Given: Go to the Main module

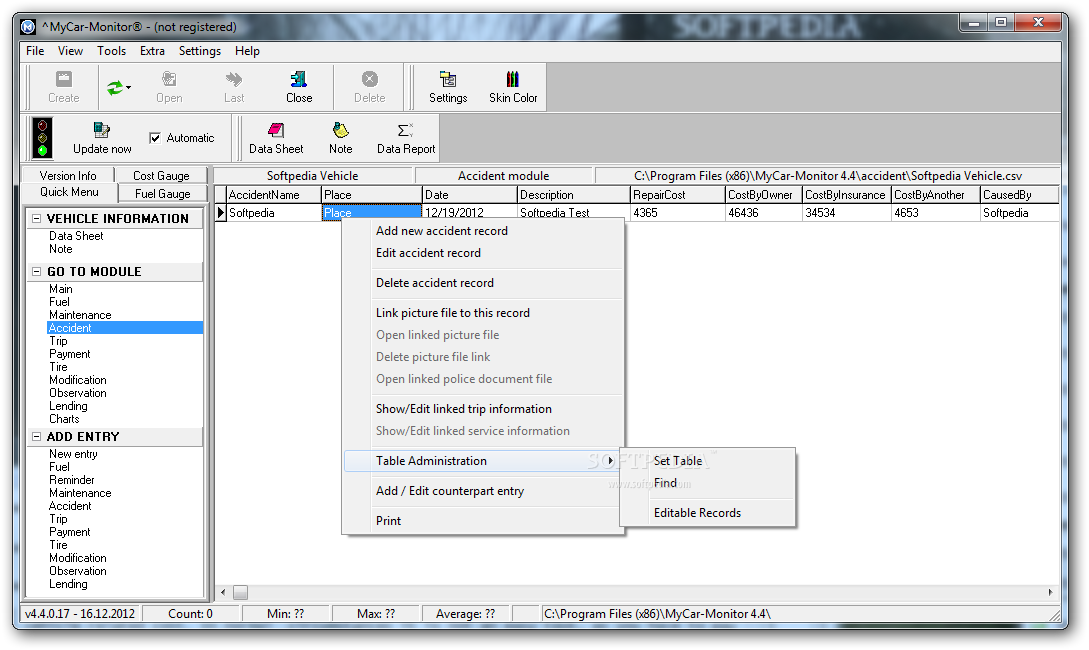Looking at the screenshot, I should 60,289.
